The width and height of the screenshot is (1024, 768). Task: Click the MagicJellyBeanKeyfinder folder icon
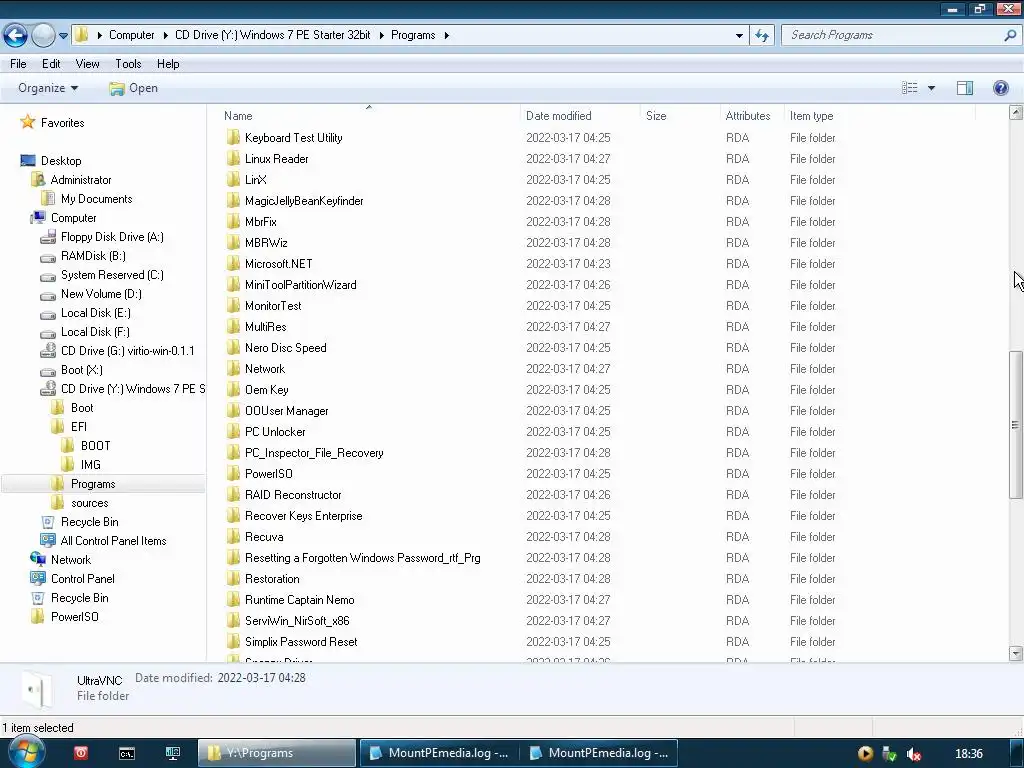tap(233, 200)
